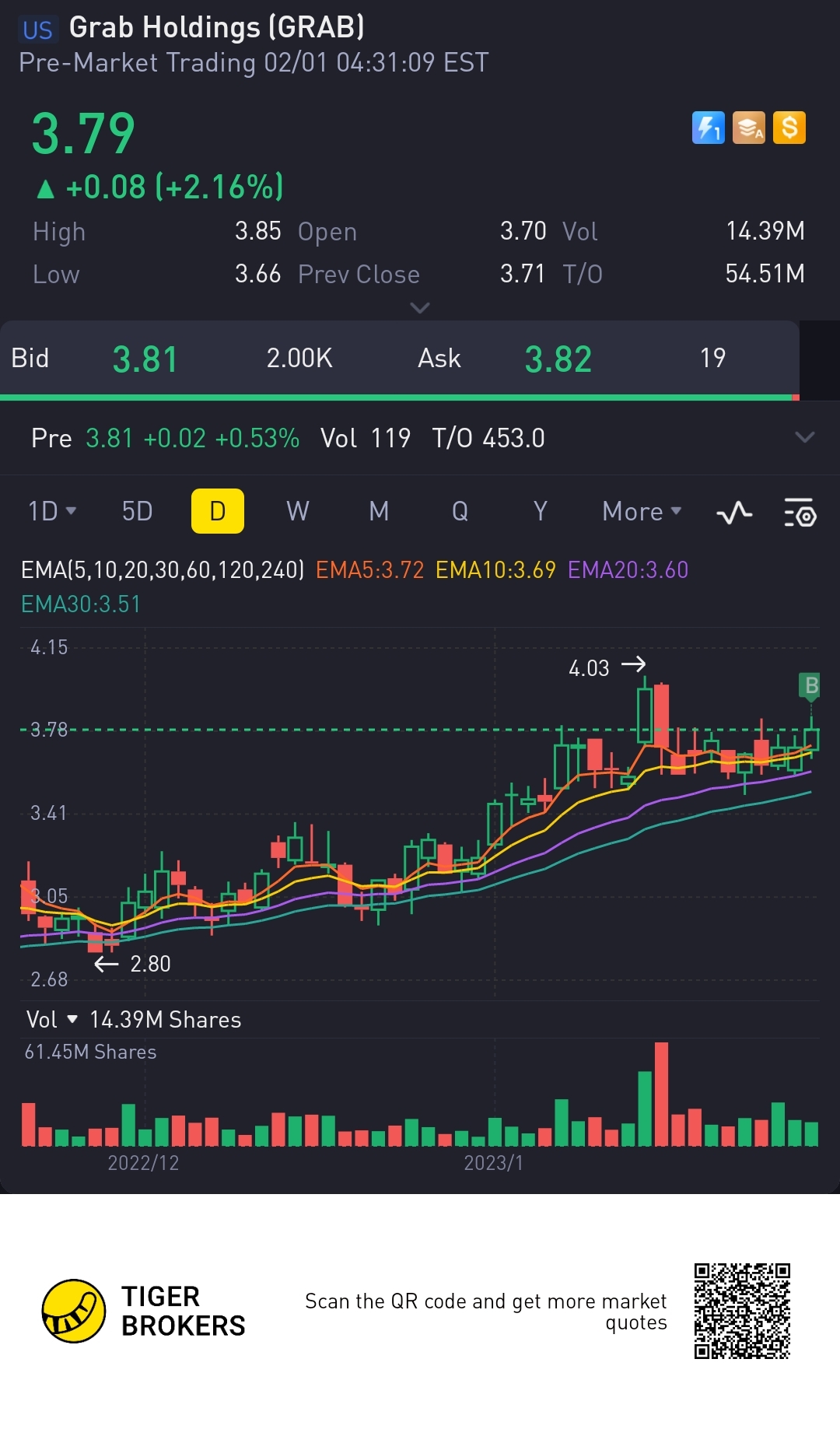
Task: Tap the EMA5:3.72 value
Action: (x=369, y=570)
